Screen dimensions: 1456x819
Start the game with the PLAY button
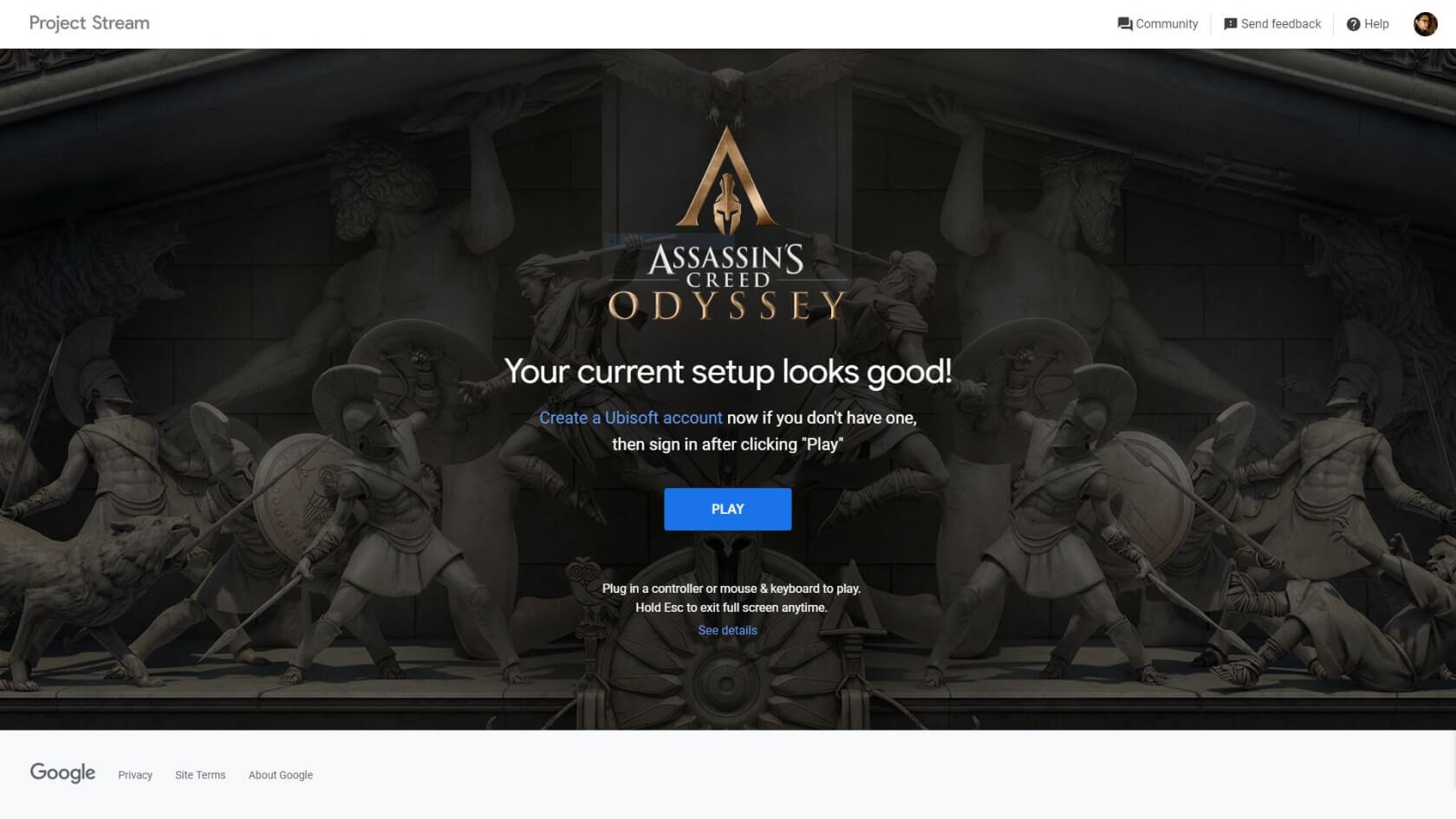tap(728, 509)
